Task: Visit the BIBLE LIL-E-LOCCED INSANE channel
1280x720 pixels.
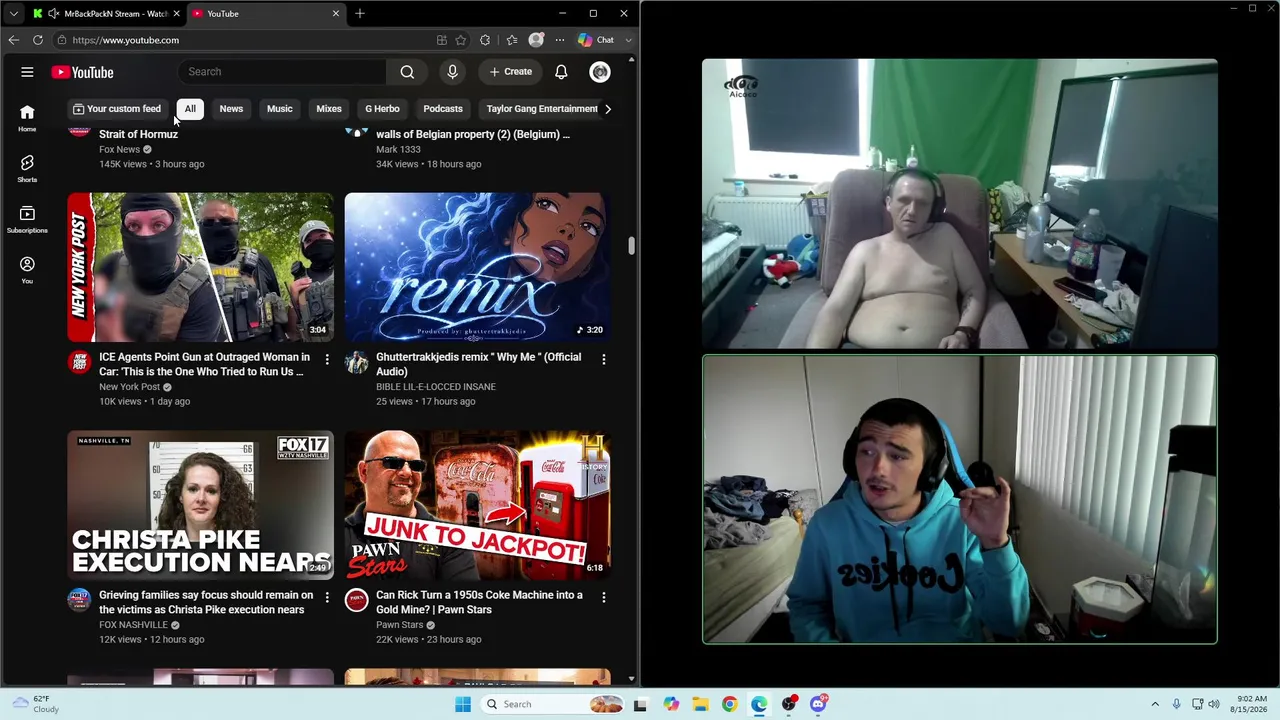Action: (436, 387)
